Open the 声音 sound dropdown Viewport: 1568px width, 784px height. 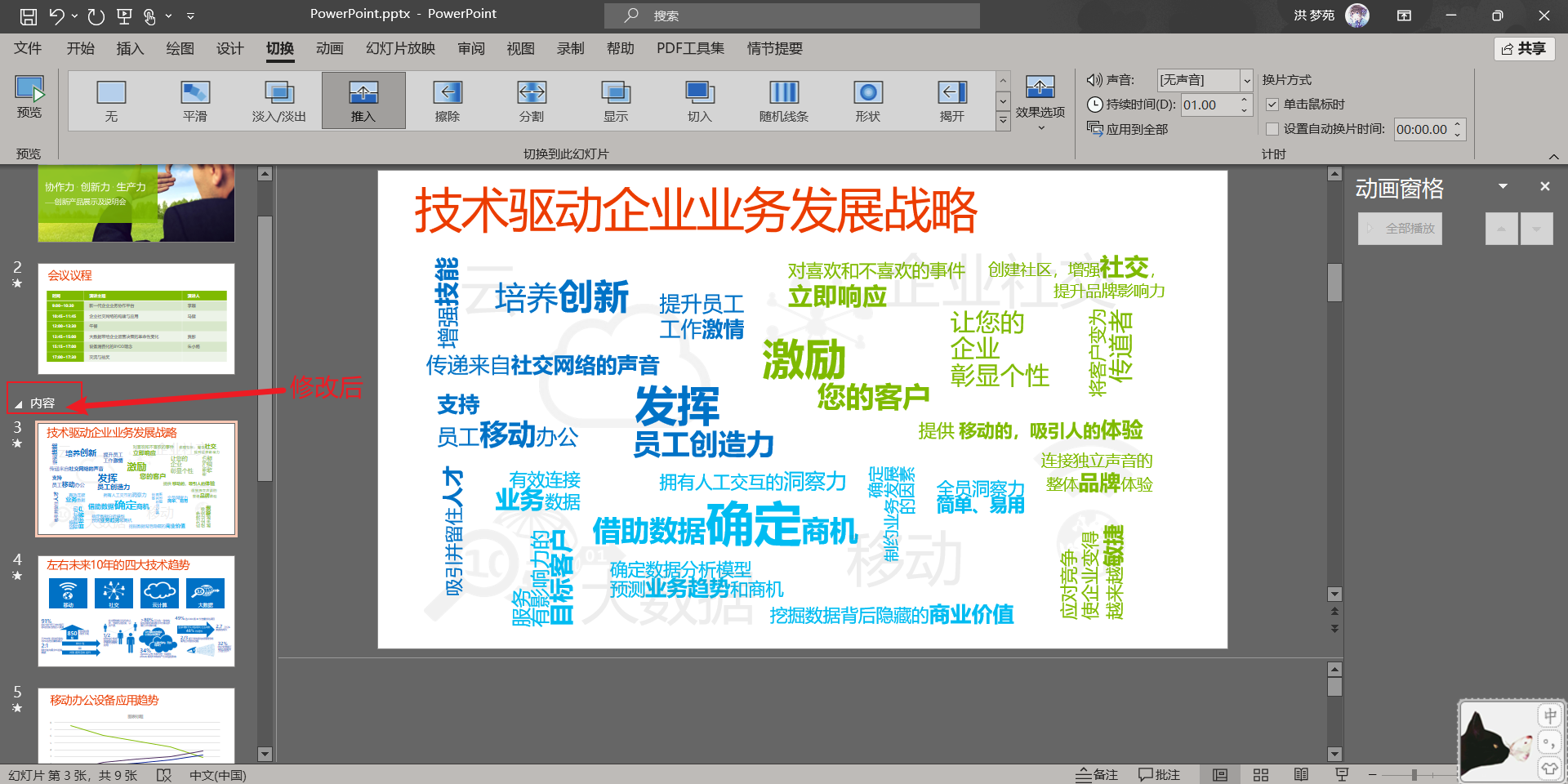click(x=1246, y=80)
